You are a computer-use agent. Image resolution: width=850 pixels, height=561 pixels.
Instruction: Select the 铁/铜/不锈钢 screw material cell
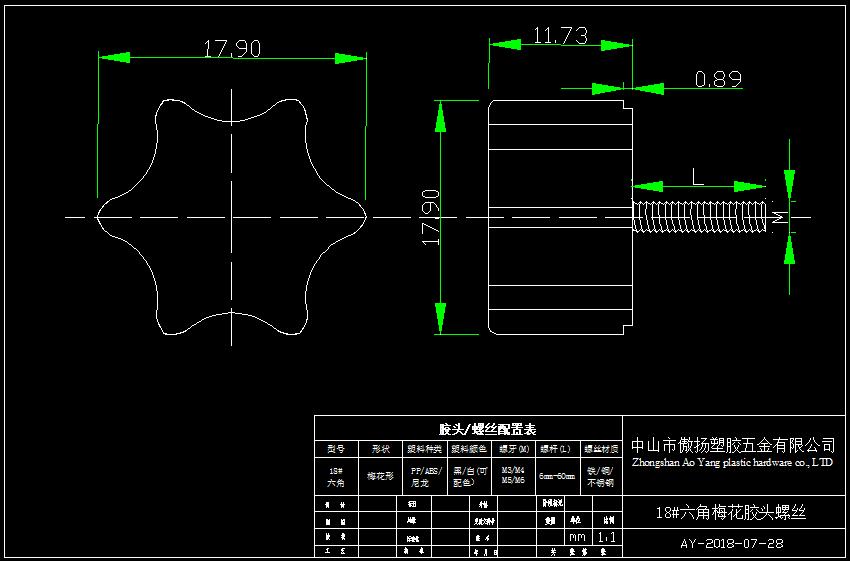coord(601,476)
